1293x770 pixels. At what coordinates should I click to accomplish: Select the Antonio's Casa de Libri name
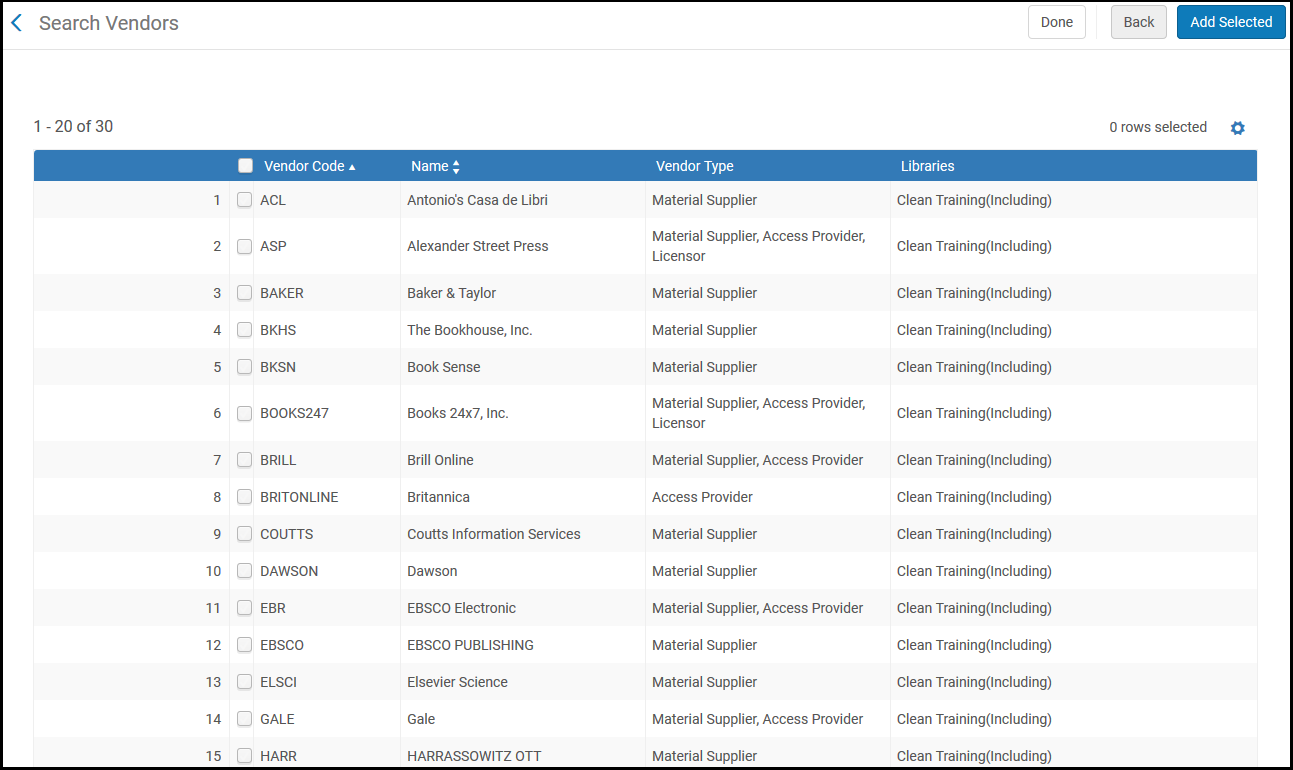[477, 200]
